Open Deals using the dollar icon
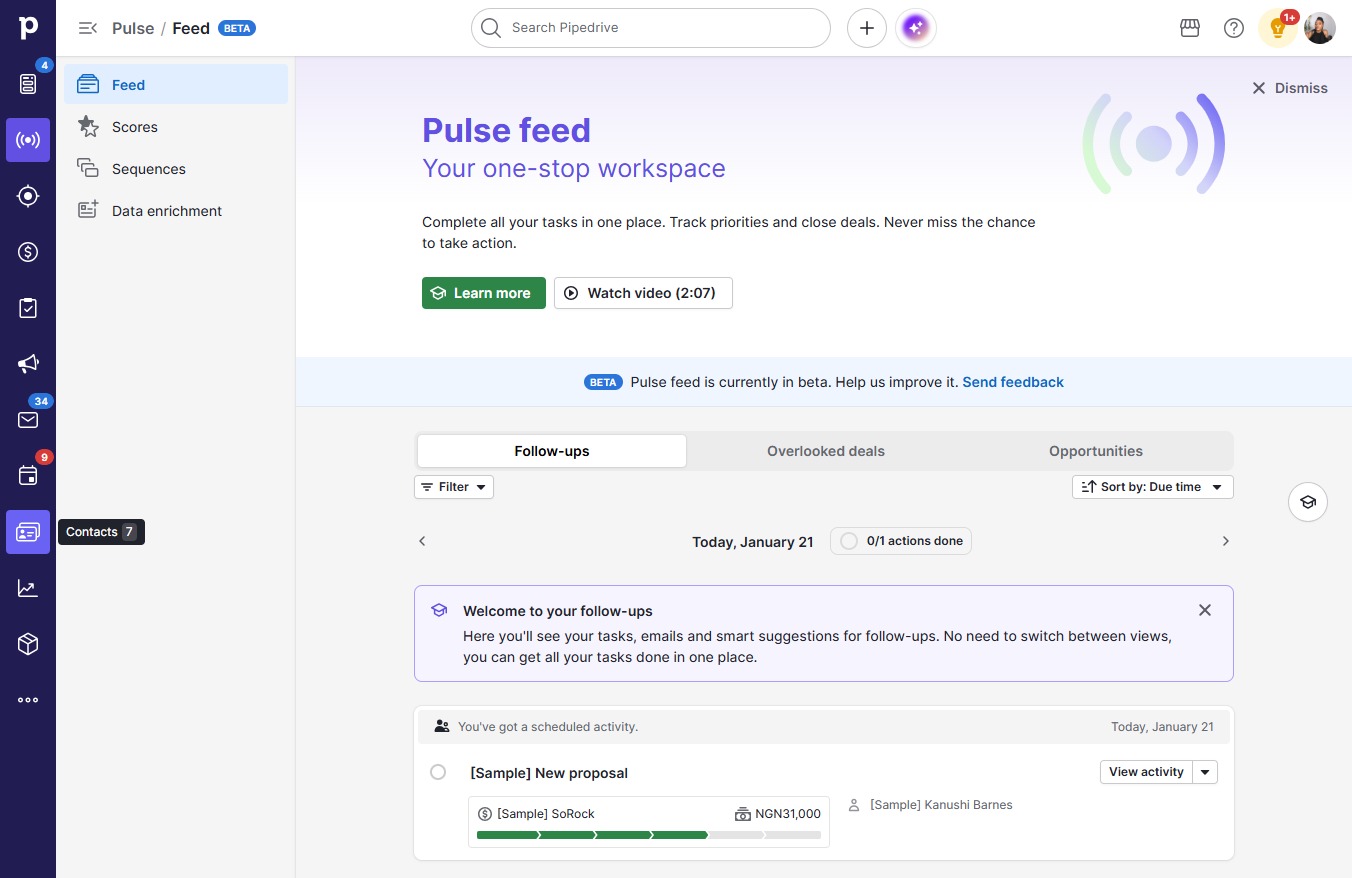 pyautogui.click(x=28, y=252)
